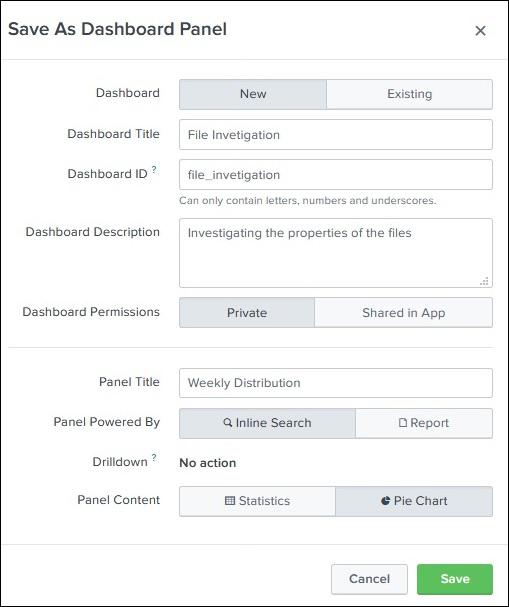Click the pie icon on Pie Chart
The image size is (509, 607).
pos(386,501)
